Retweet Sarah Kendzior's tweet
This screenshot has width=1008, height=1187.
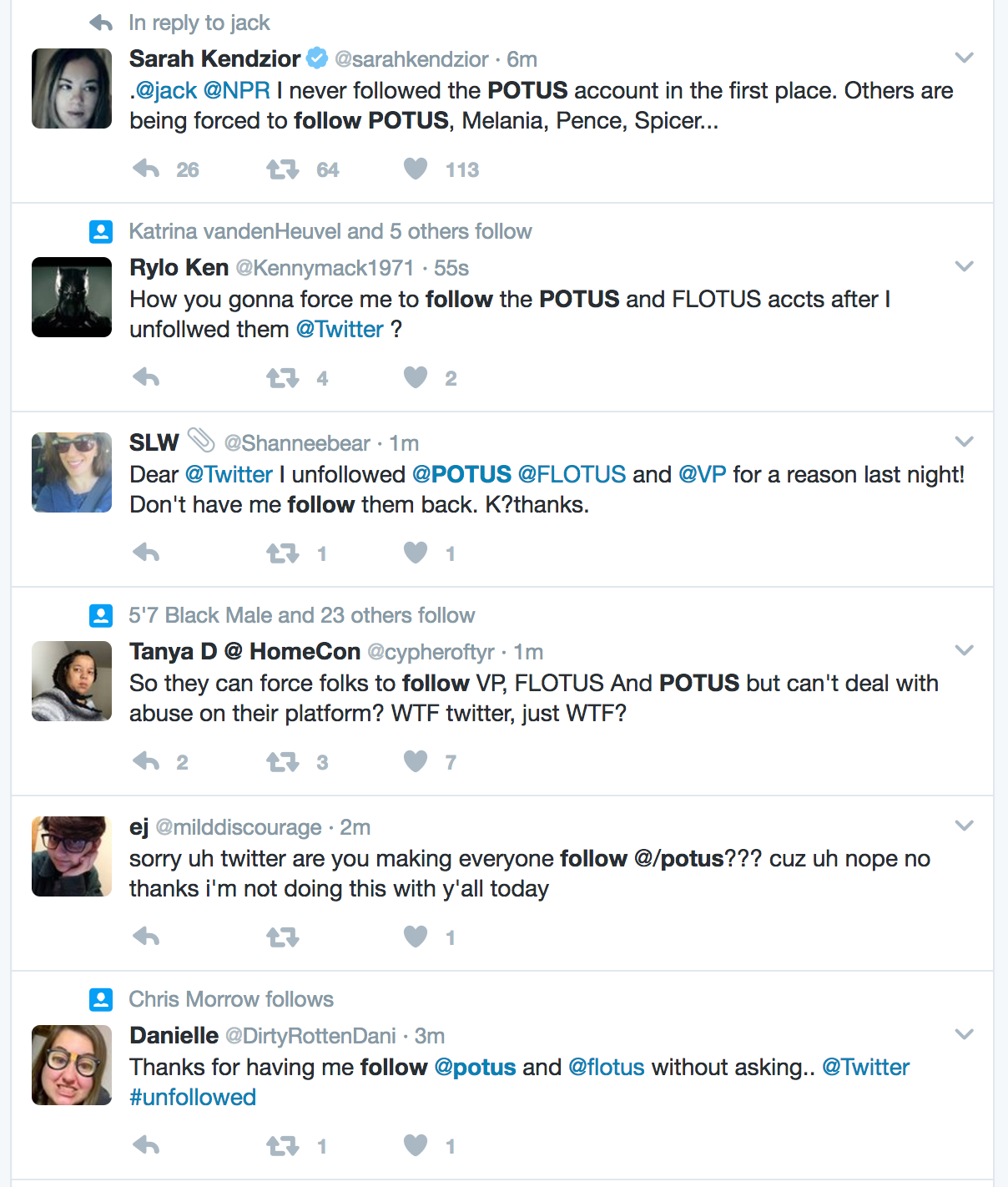pos(282,169)
